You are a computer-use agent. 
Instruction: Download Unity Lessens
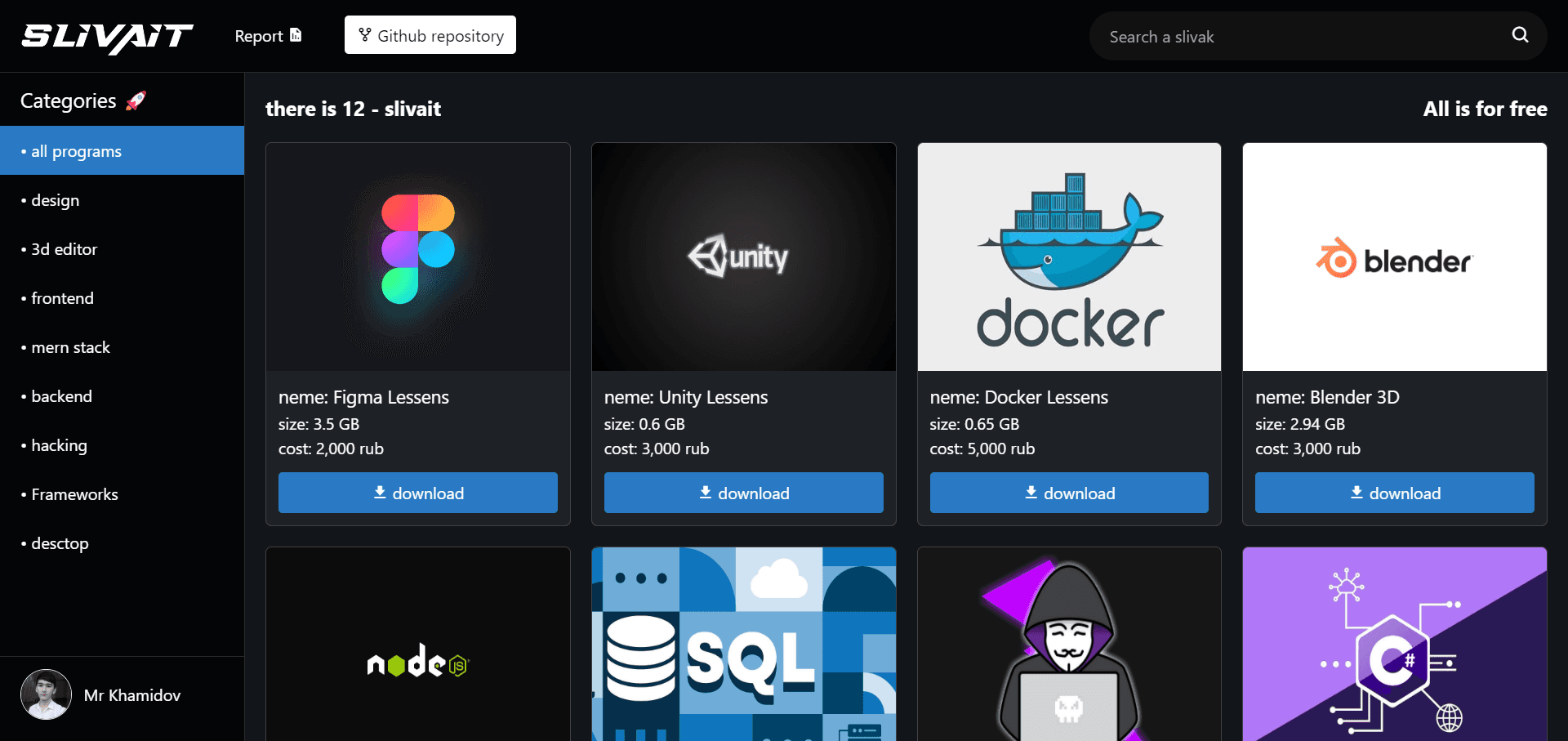[743, 493]
